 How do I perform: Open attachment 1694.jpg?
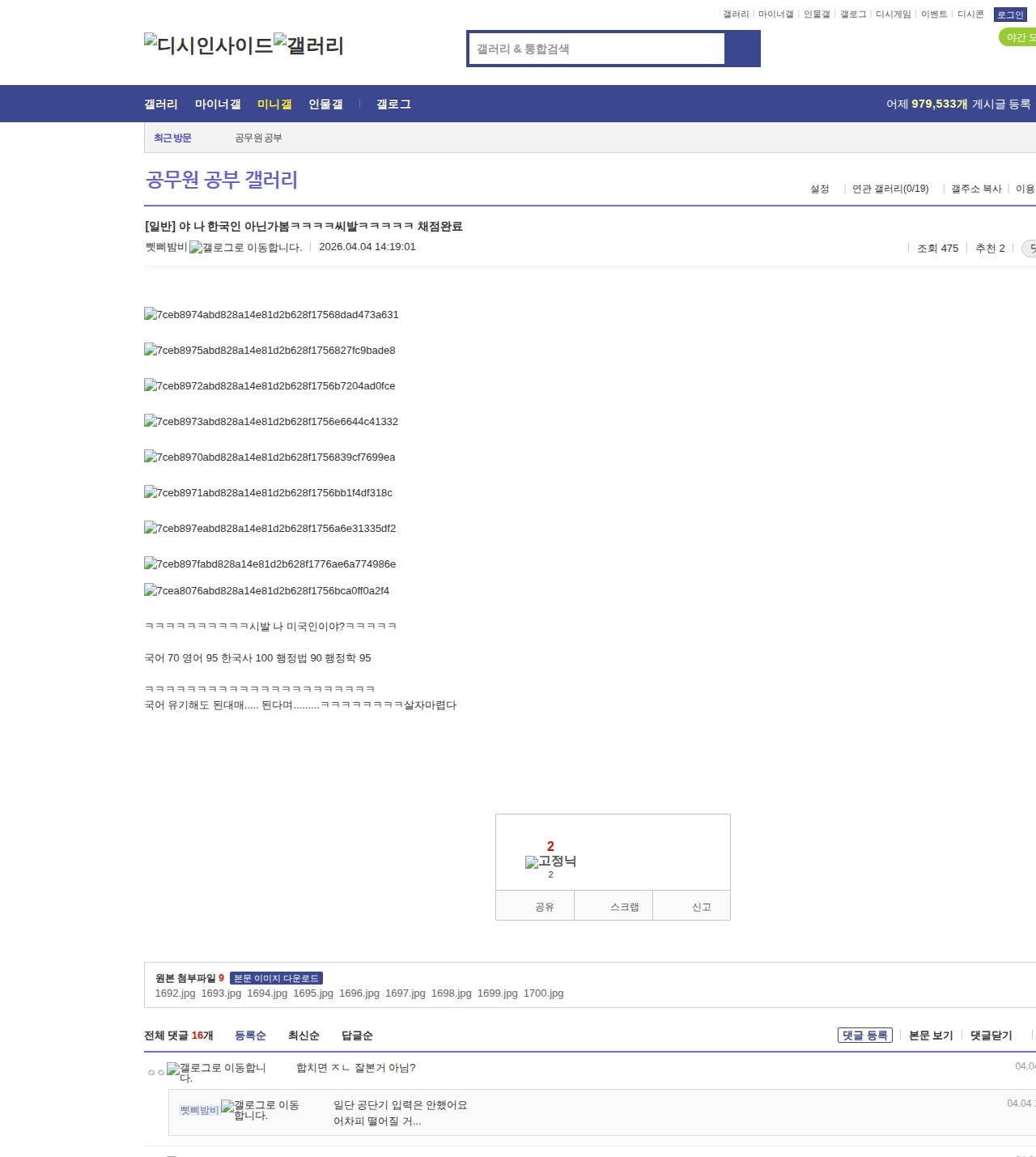click(x=267, y=993)
